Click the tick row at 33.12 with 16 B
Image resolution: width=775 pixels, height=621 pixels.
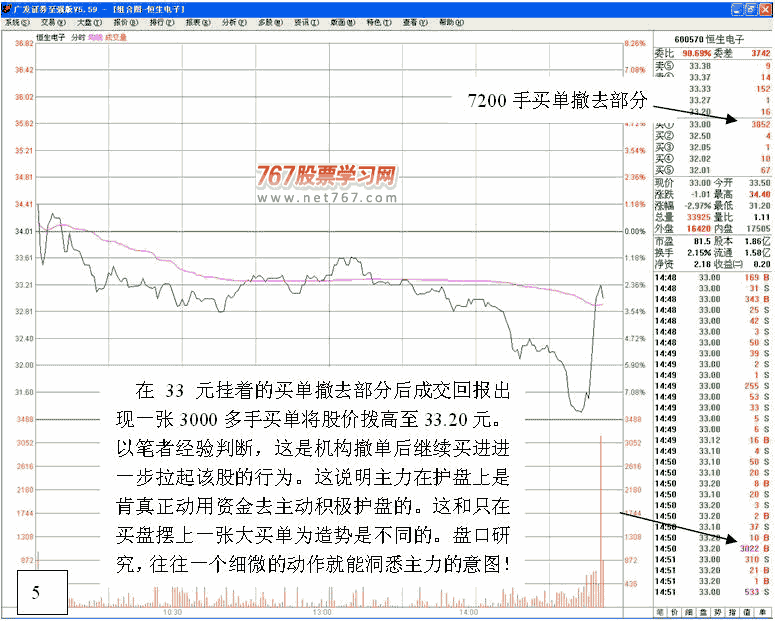tap(712, 441)
